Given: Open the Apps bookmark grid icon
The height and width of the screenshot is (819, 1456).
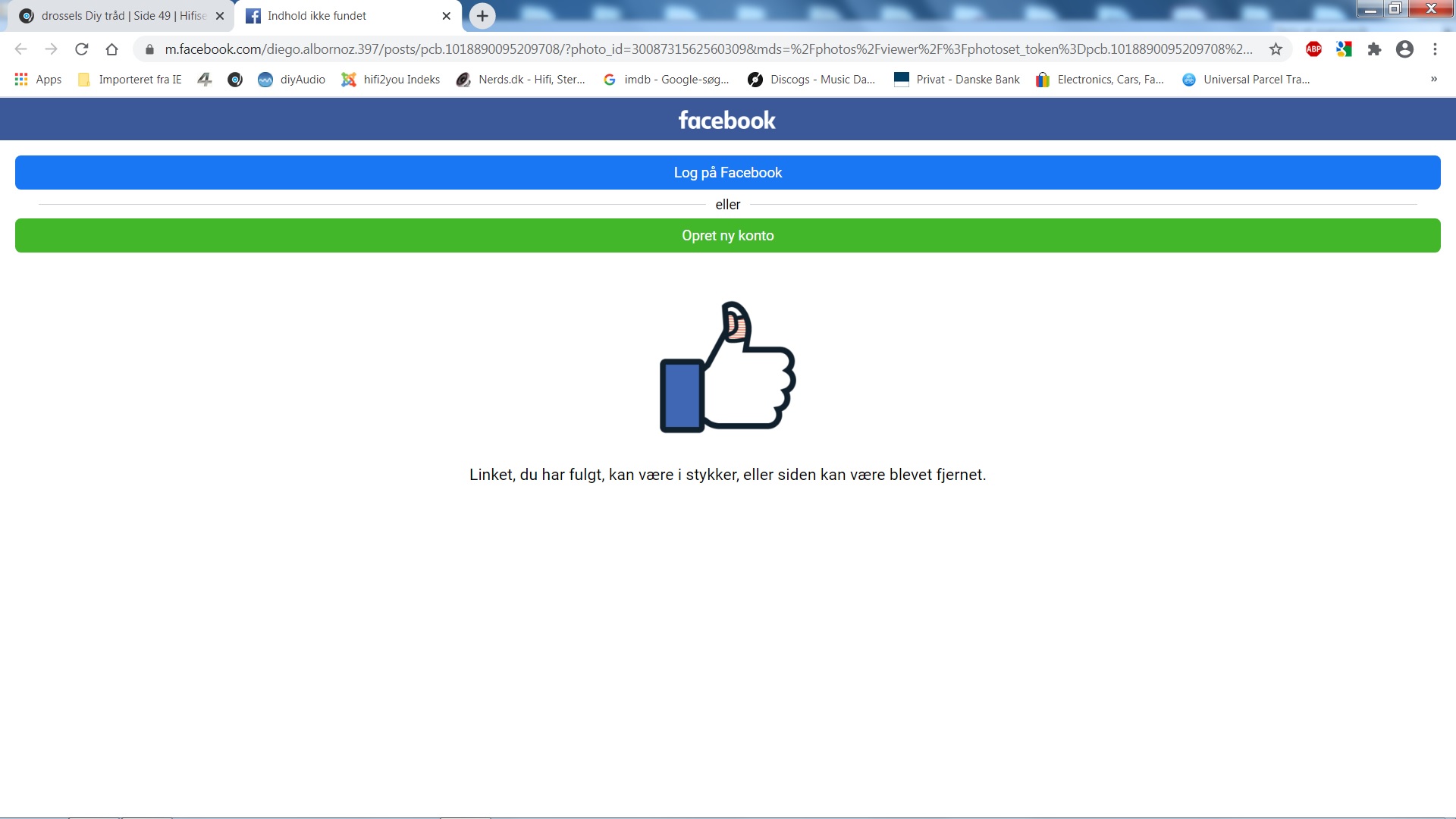Looking at the screenshot, I should click(x=21, y=80).
